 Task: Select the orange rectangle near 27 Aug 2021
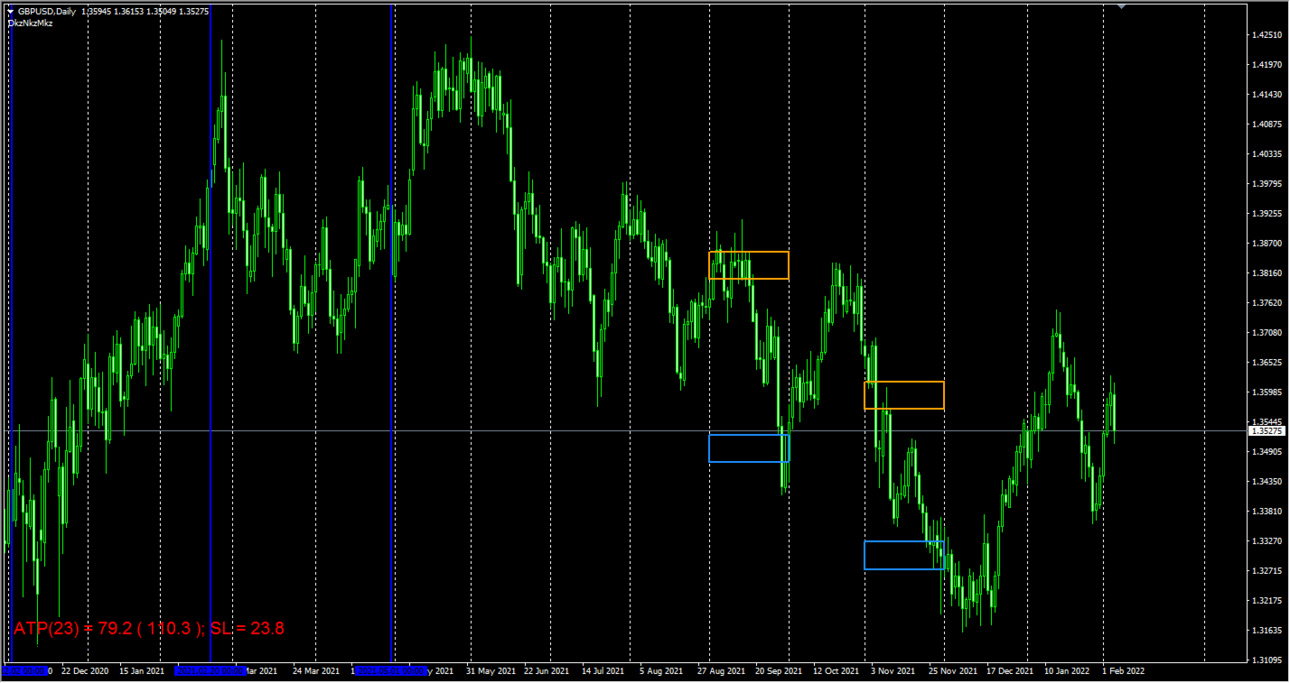click(x=749, y=265)
